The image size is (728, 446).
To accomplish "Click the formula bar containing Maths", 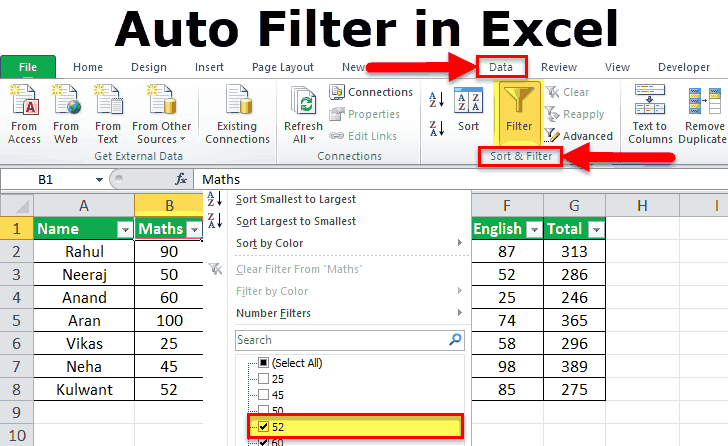I will point(460,180).
